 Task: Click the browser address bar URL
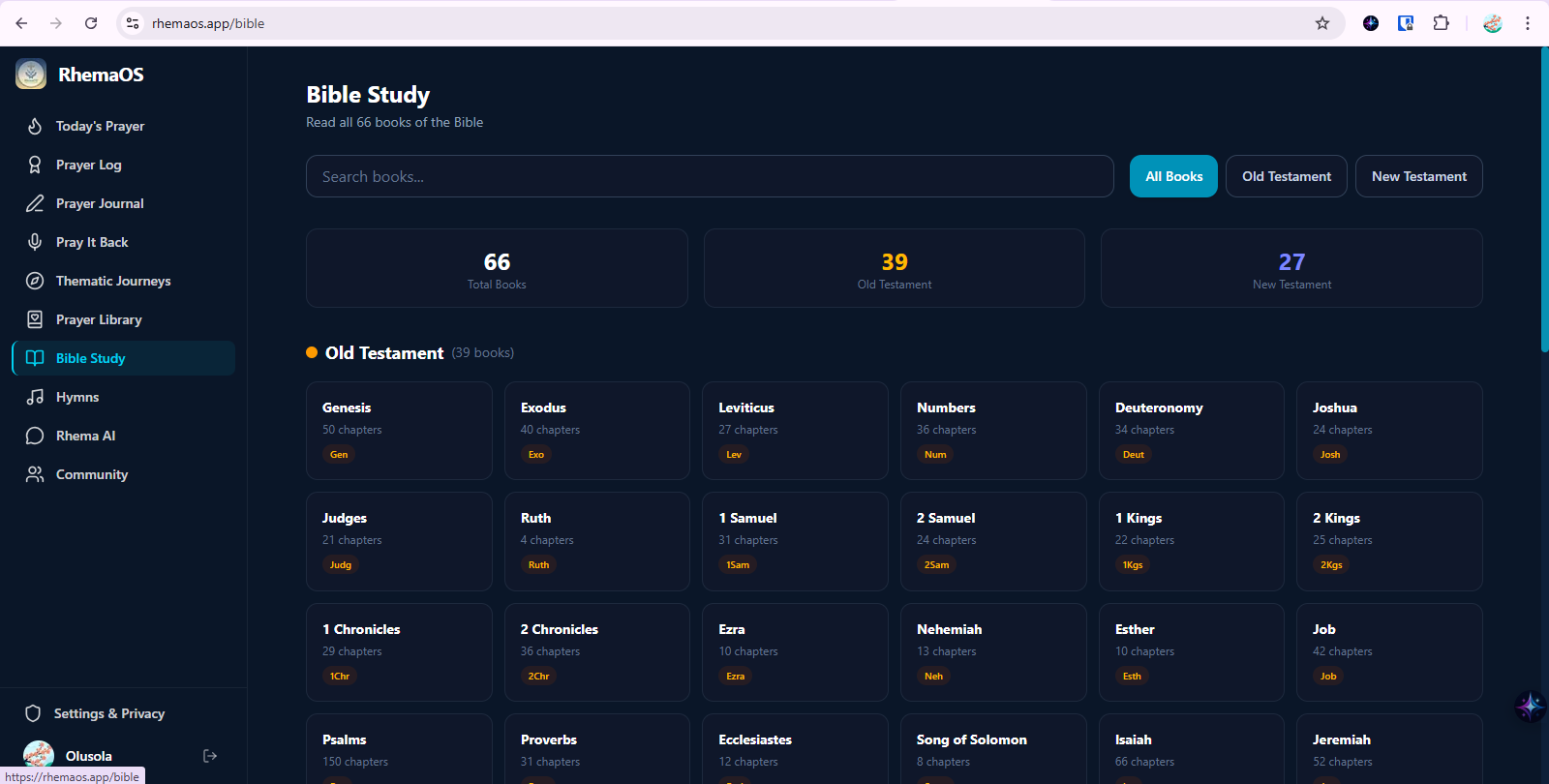(x=208, y=23)
